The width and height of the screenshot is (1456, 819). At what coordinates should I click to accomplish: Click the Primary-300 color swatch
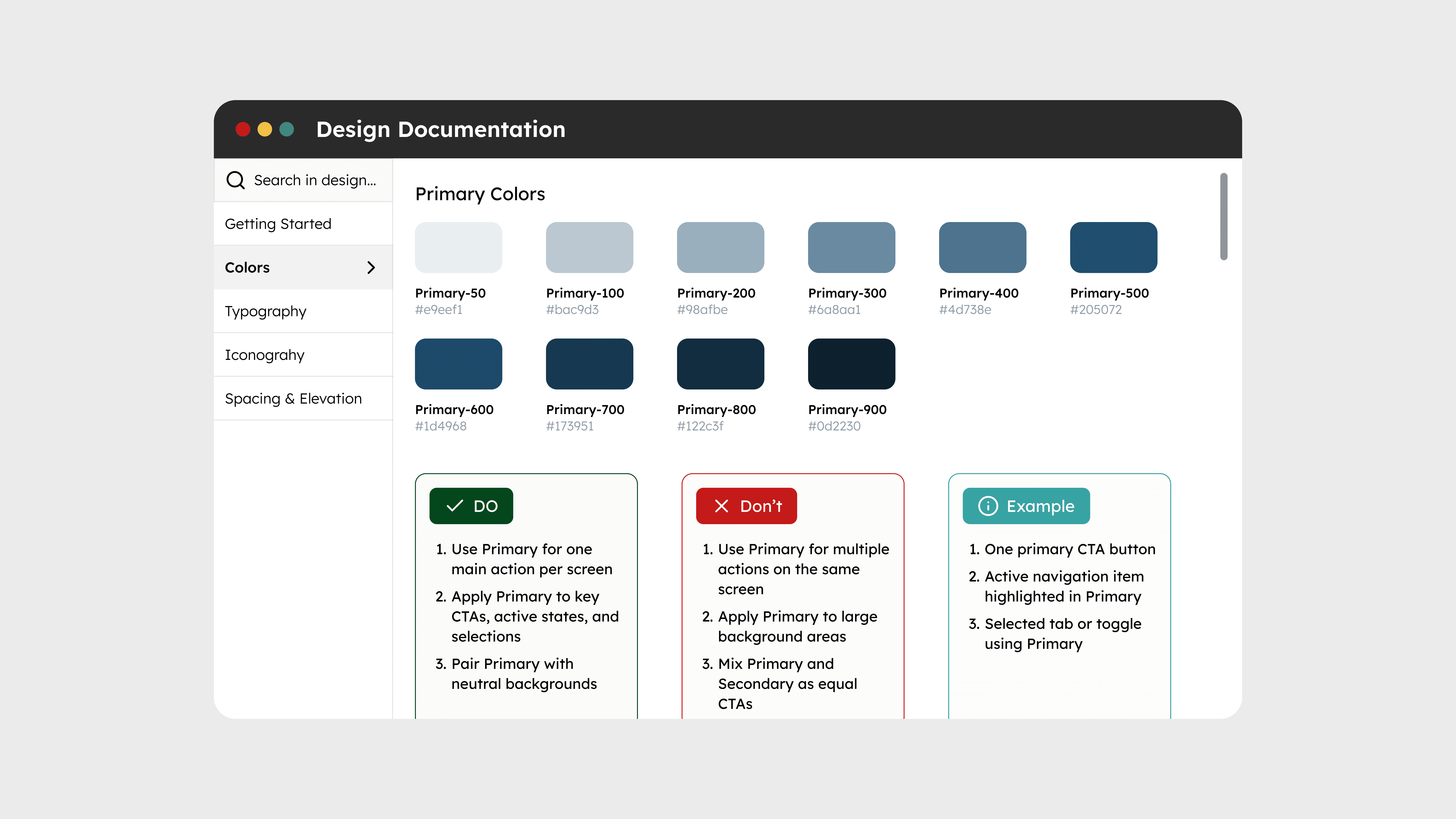(x=851, y=248)
